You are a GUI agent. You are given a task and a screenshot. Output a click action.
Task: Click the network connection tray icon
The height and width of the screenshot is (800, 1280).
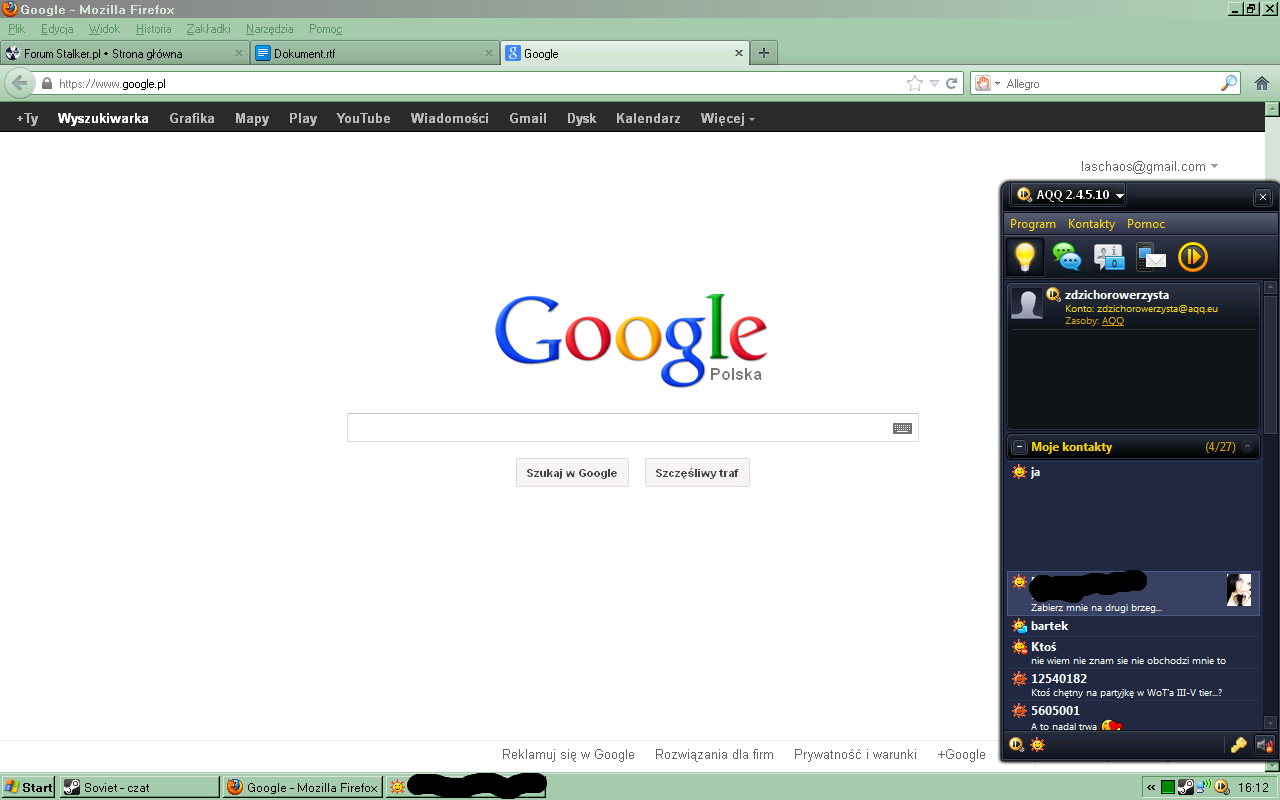1203,787
